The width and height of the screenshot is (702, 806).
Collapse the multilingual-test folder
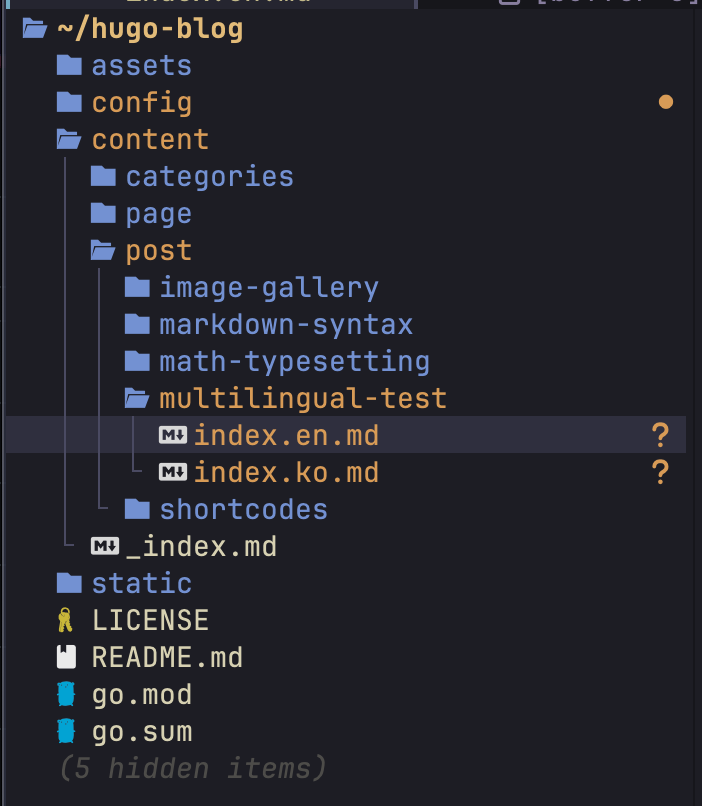click(x=303, y=398)
